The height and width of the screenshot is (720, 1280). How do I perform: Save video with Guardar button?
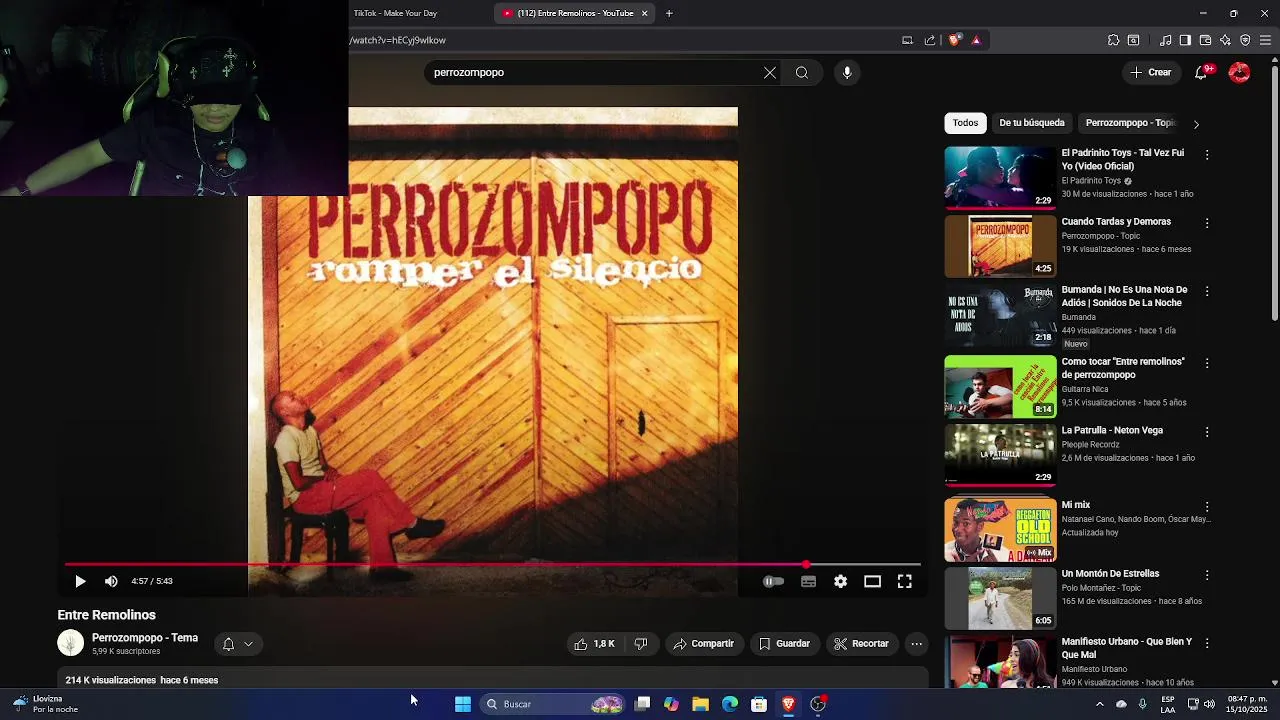784,644
